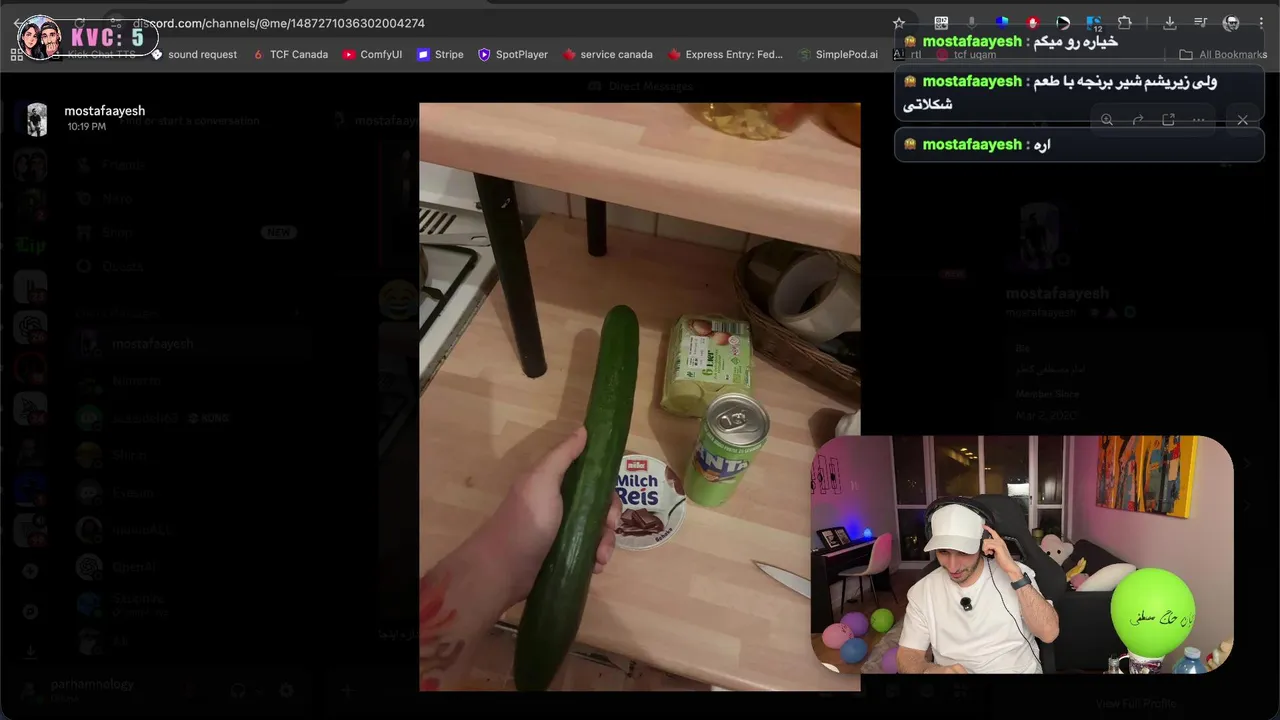Open the media control playlist icon

(1201, 23)
